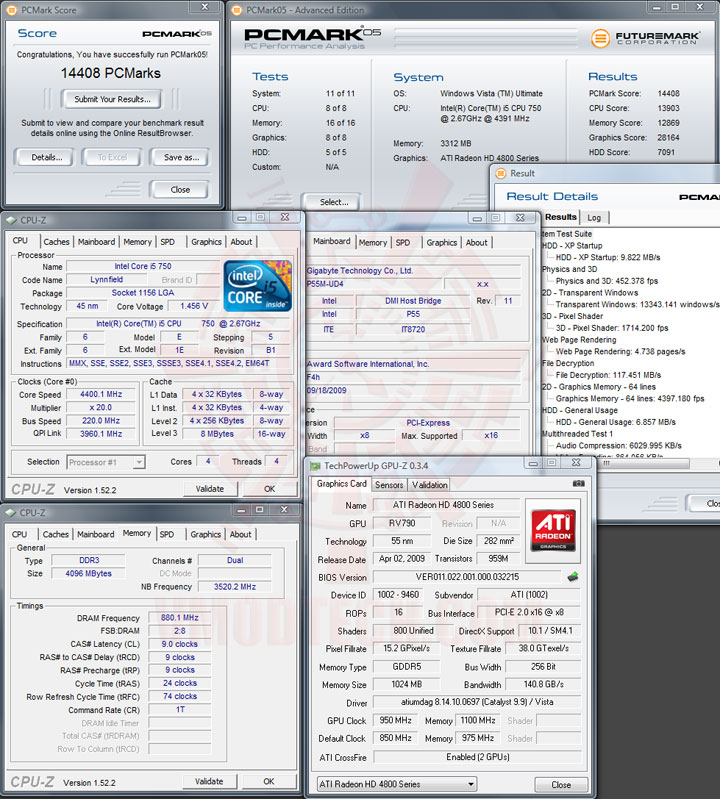The height and width of the screenshot is (799, 720).
Task: Click the lower CPU-Z memory window title icon
Action: click(x=11, y=513)
